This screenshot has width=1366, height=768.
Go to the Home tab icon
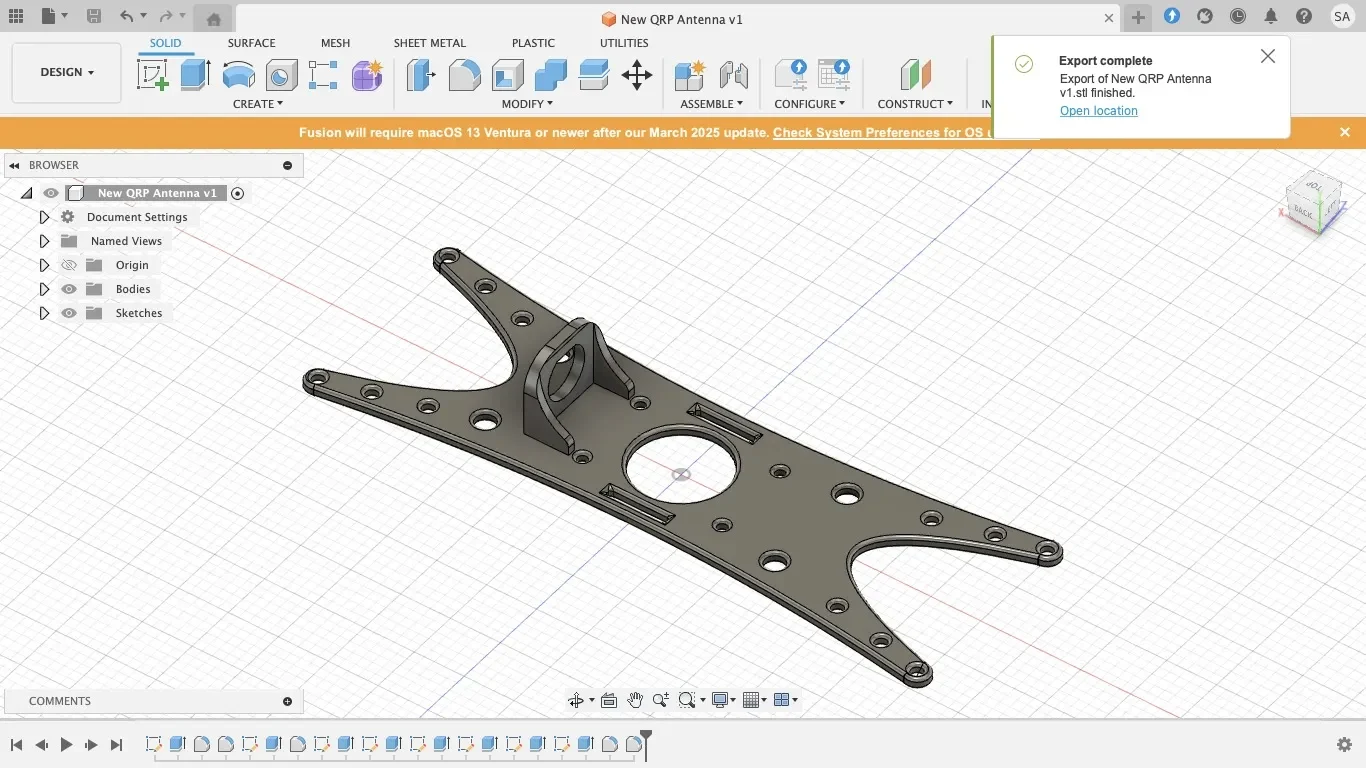tap(213, 19)
